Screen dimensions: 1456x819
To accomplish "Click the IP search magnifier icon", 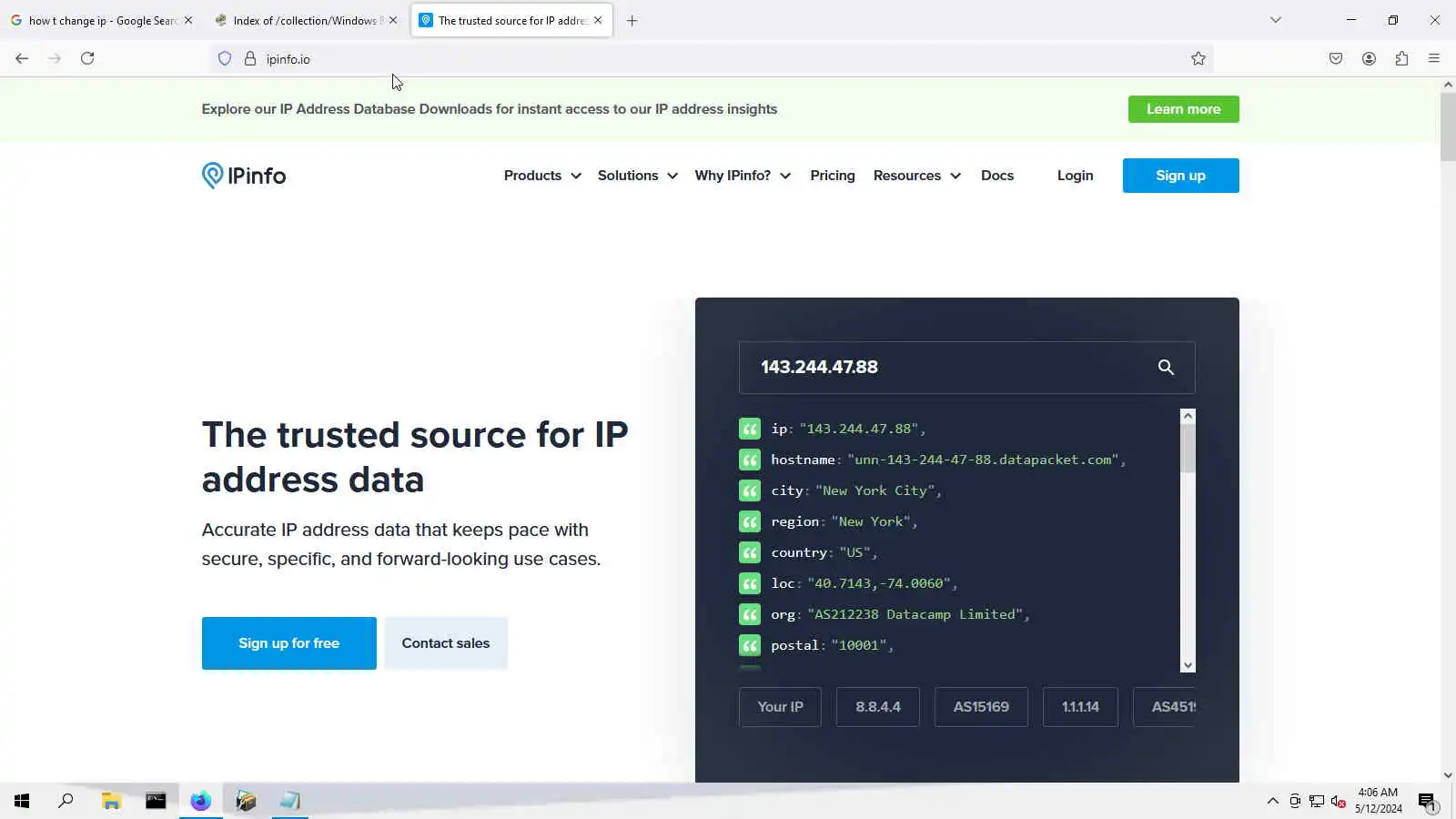I will (x=1166, y=367).
